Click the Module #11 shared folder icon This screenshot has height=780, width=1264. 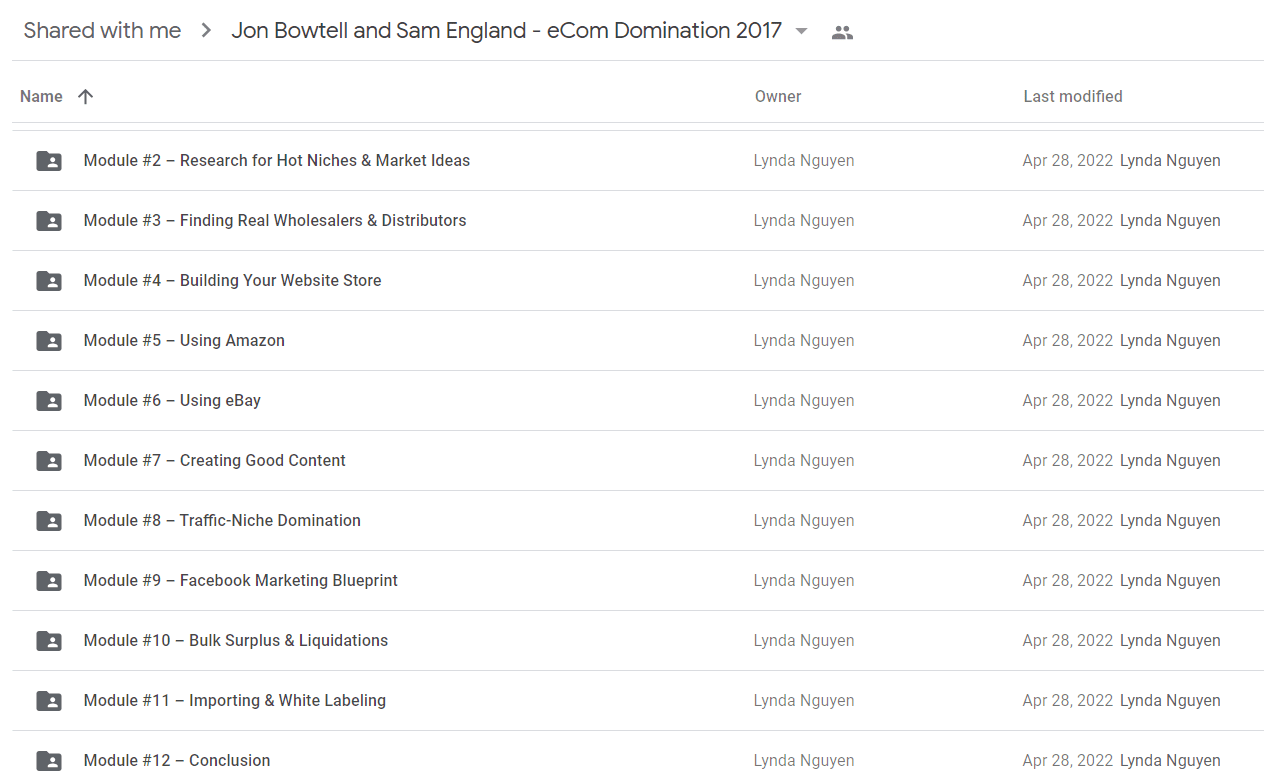[49, 701]
